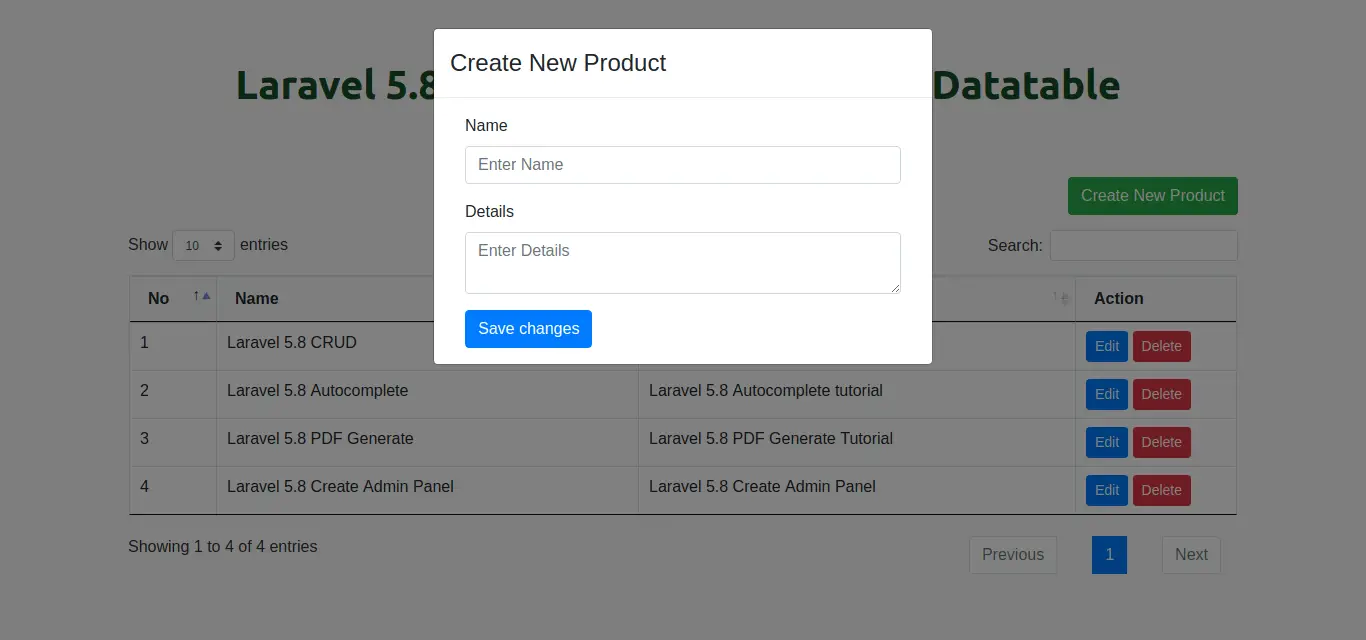
Task: Click the green Create New Product button
Action: click(1152, 196)
